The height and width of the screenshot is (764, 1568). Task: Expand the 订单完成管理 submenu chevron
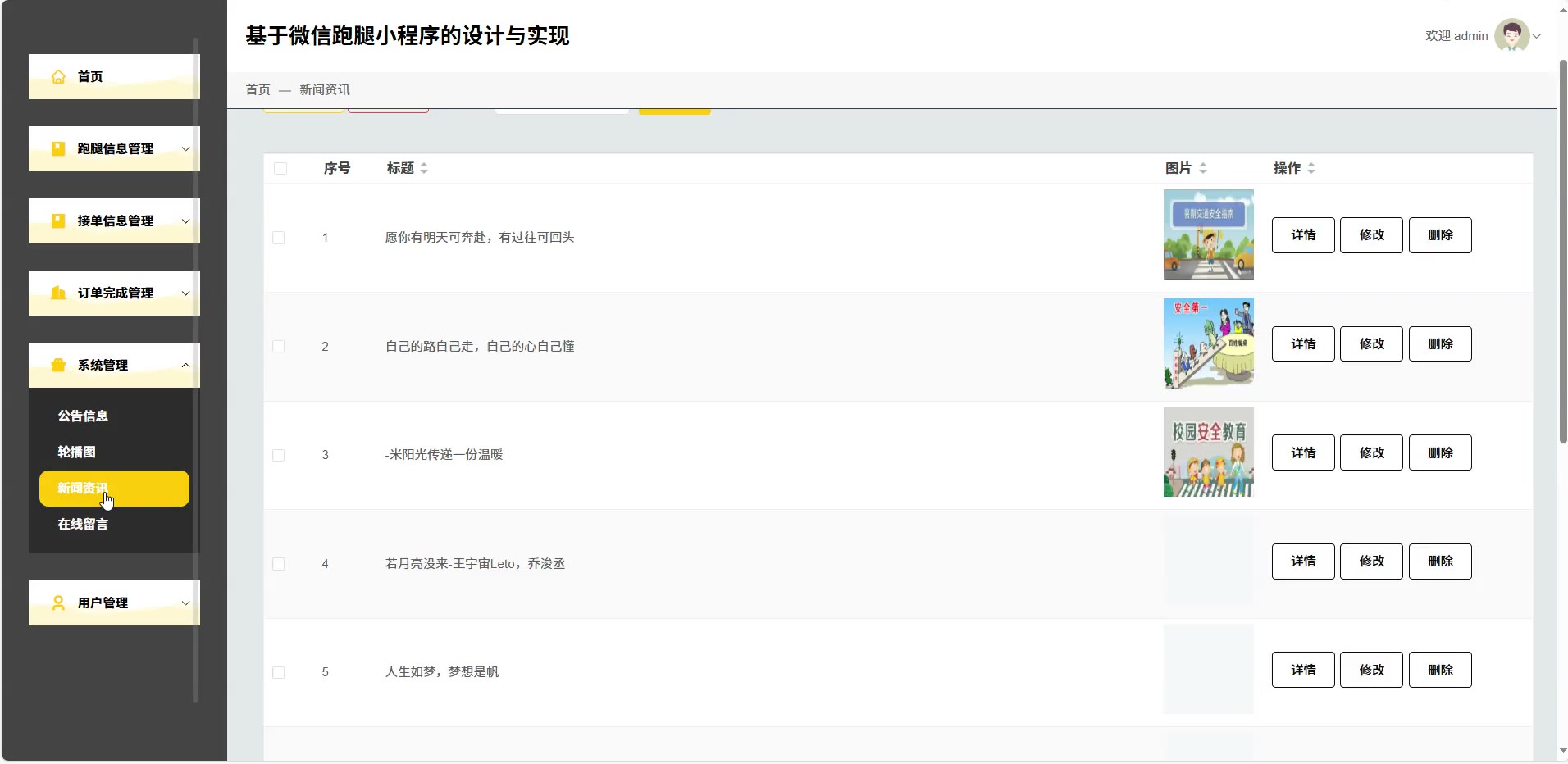[x=185, y=293]
